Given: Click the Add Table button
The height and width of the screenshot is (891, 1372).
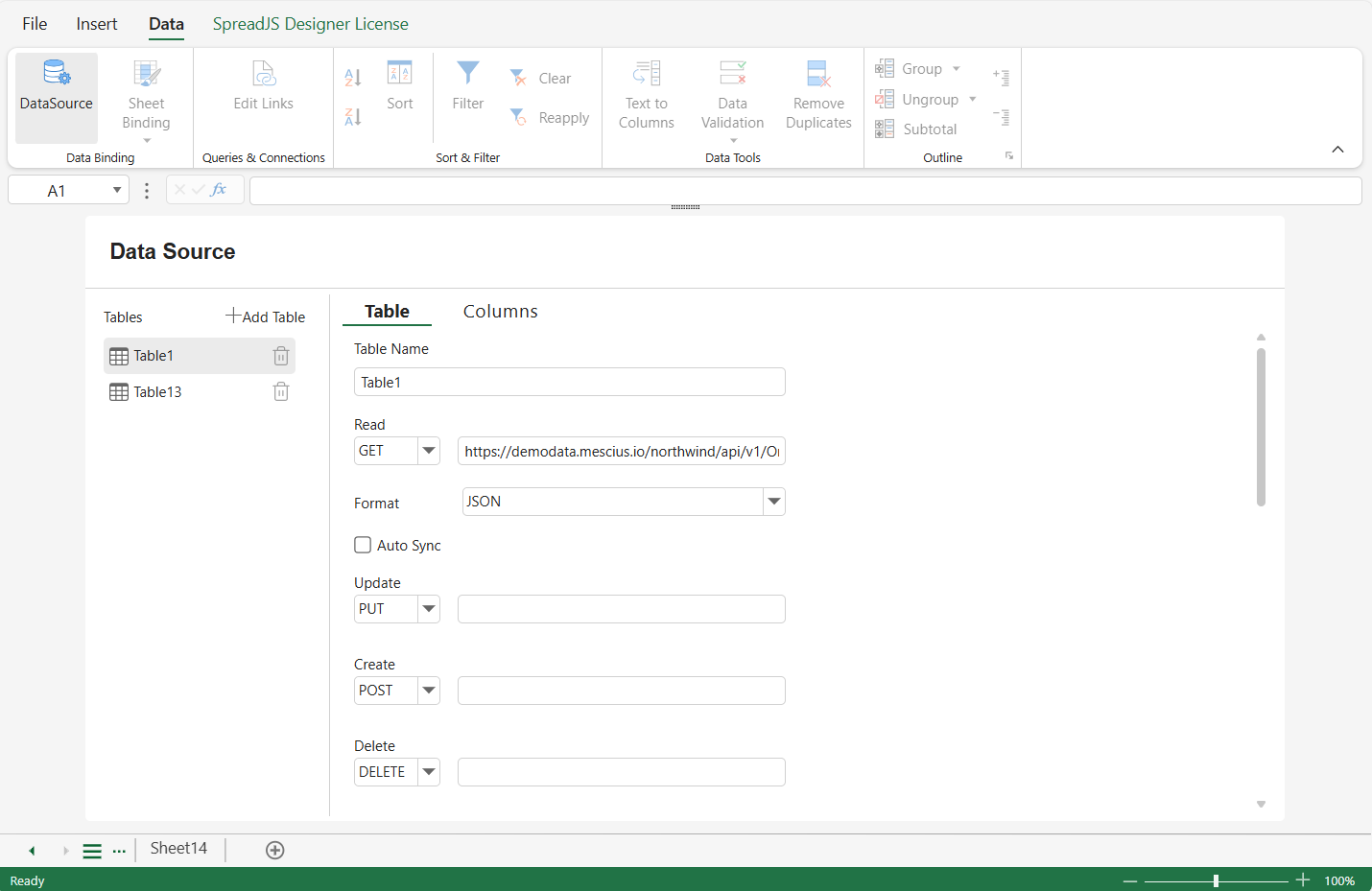Looking at the screenshot, I should click(x=266, y=317).
